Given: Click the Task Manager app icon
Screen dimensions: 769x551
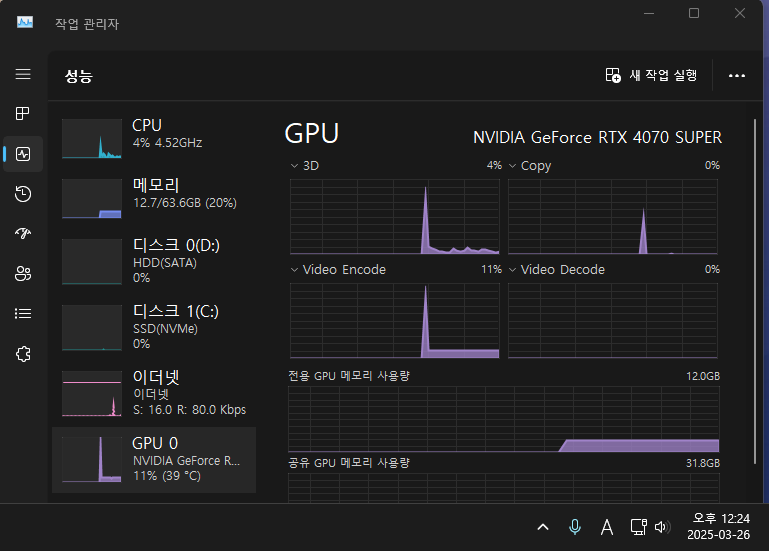Looking at the screenshot, I should (25, 23).
